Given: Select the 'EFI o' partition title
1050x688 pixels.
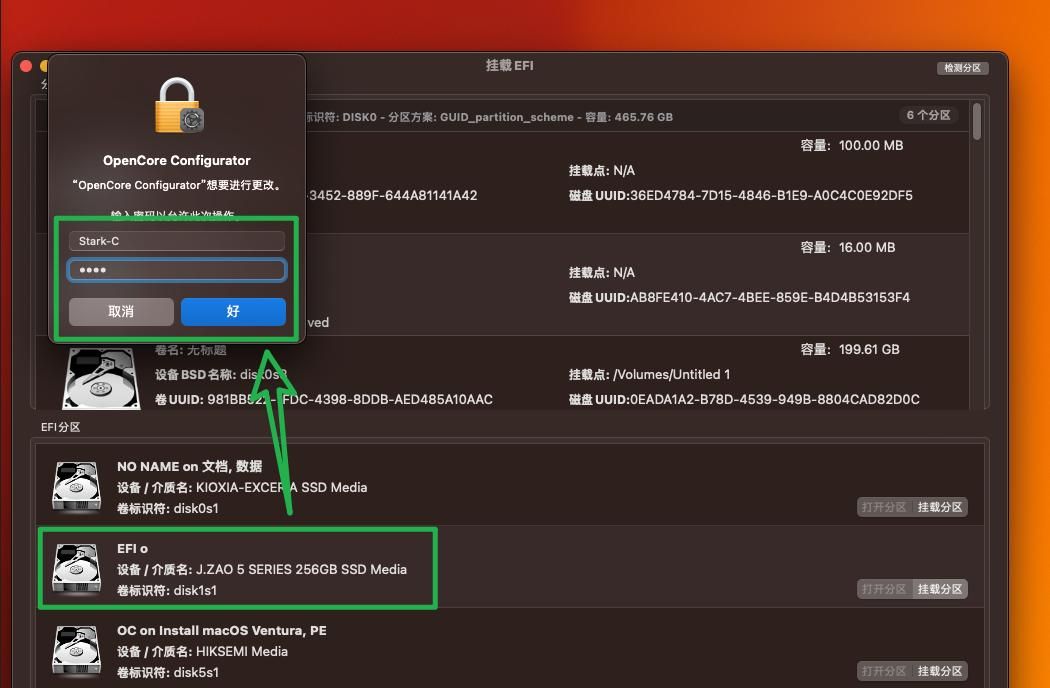Looking at the screenshot, I should [133, 548].
